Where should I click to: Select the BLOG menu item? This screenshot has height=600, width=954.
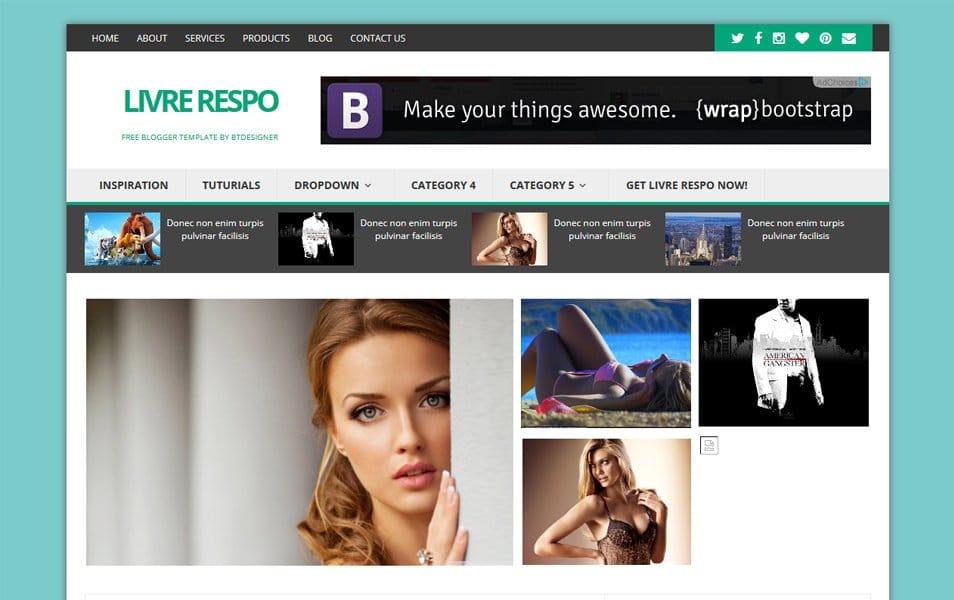pyautogui.click(x=319, y=38)
